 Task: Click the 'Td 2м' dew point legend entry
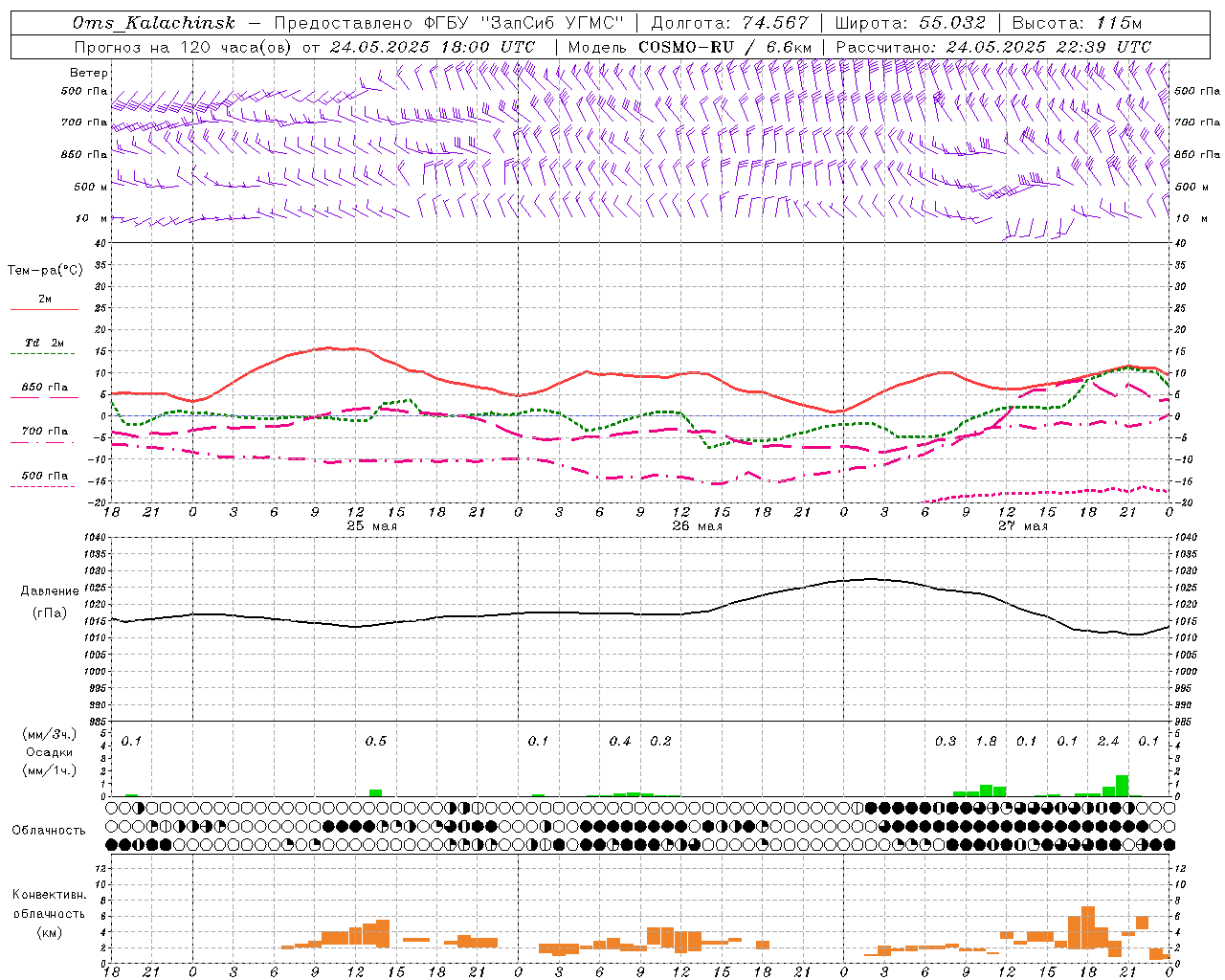(44, 343)
